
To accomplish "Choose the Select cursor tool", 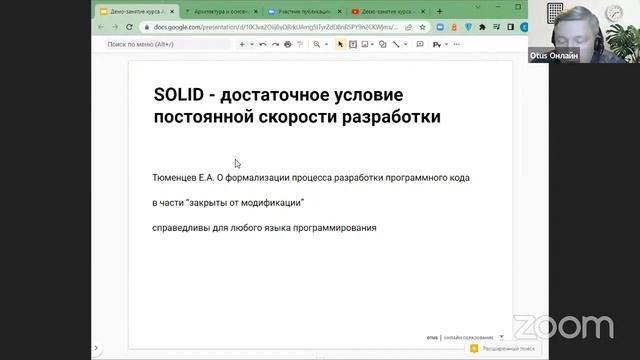I will coord(340,44).
